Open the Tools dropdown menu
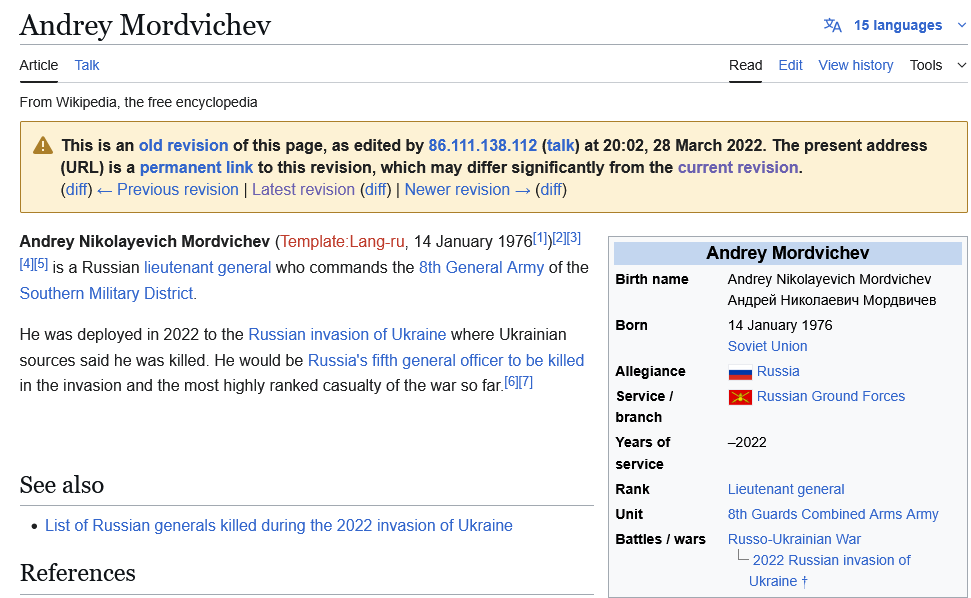This screenshot has width=971, height=598. tap(937, 65)
